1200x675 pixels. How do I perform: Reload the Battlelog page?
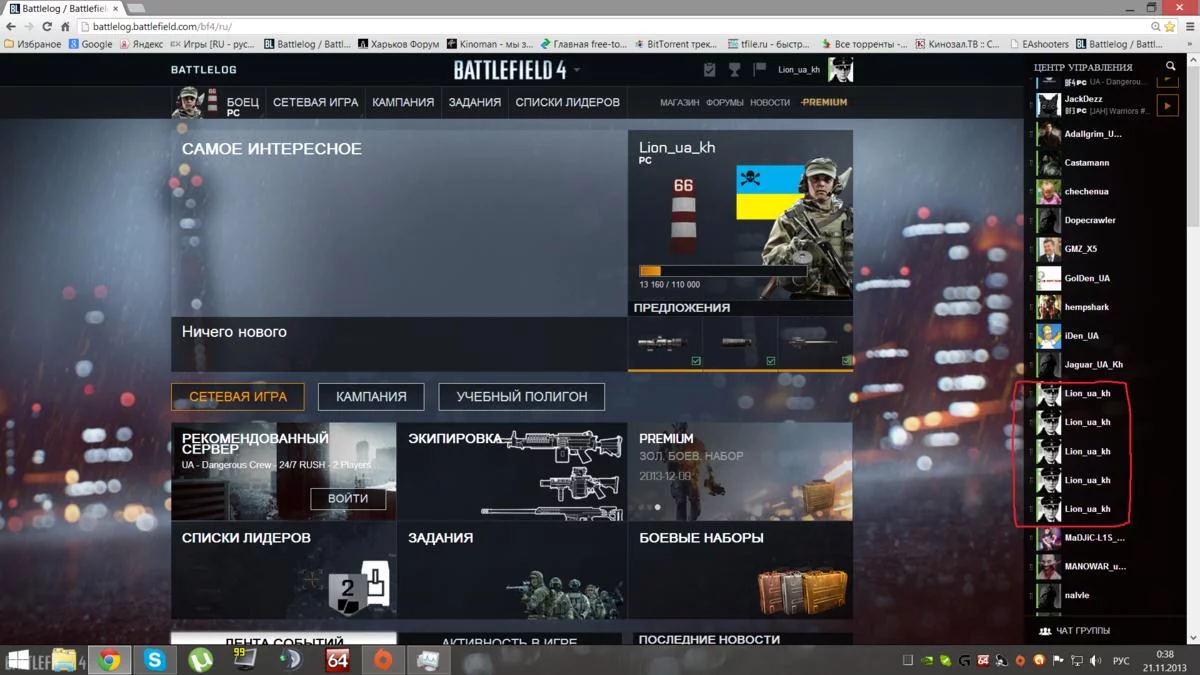(x=47, y=27)
